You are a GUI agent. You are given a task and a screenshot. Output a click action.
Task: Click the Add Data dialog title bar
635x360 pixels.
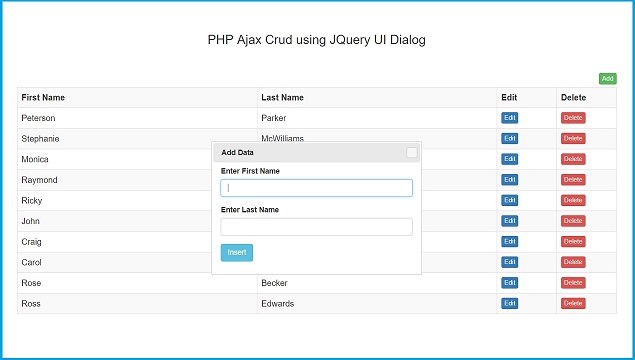[x=316, y=153]
